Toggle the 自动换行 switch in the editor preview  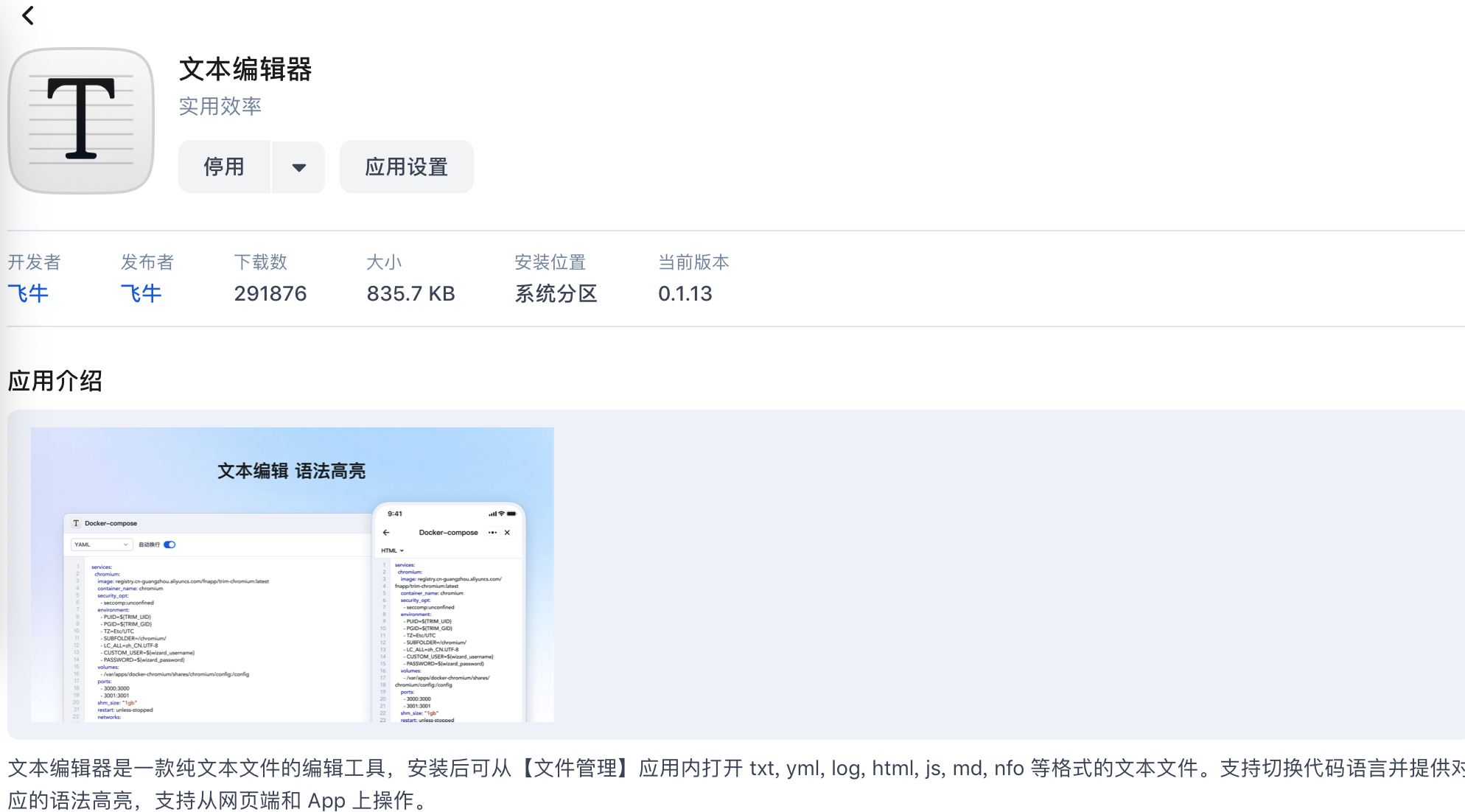coord(169,545)
